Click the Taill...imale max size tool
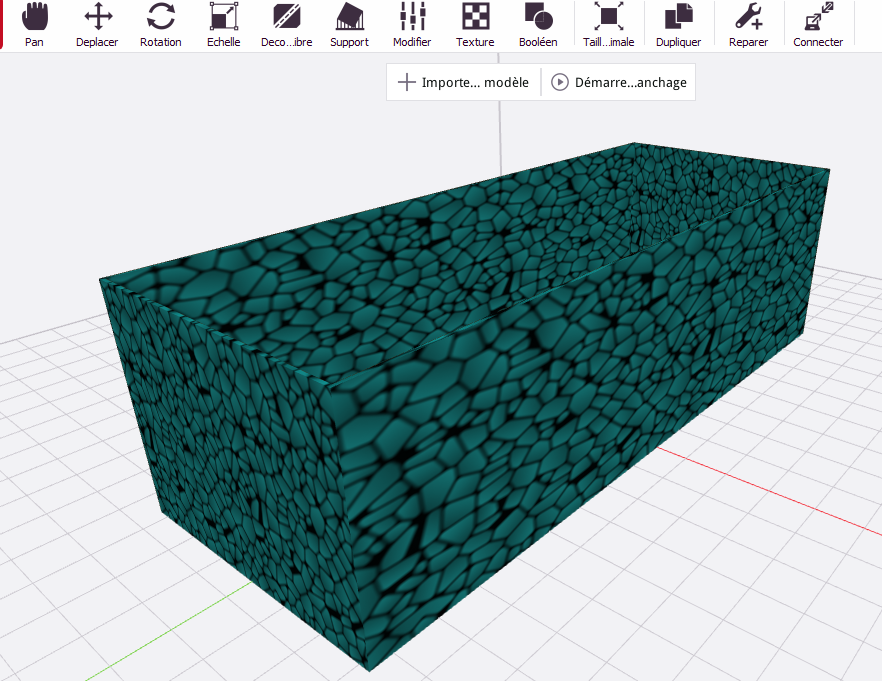Viewport: 882px width, 681px height. [x=609, y=25]
